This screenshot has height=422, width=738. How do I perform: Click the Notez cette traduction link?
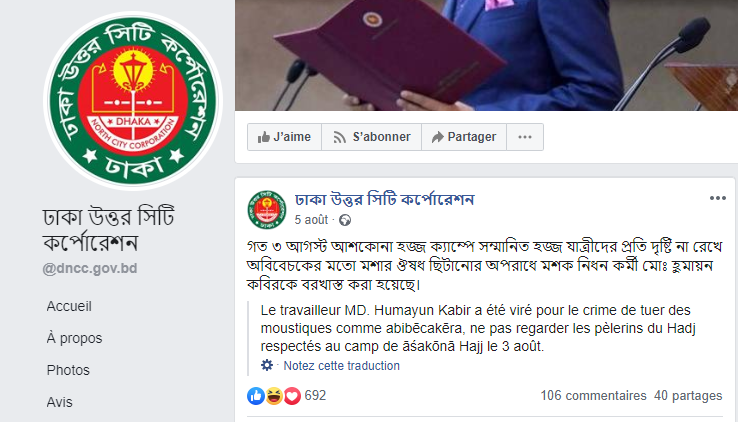pos(341,366)
